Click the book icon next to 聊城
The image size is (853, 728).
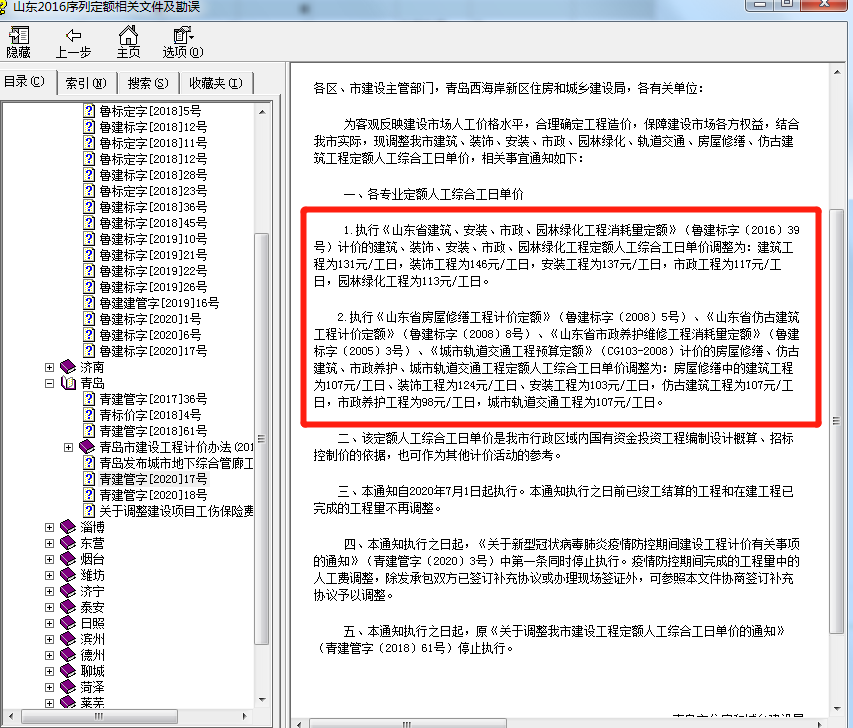click(x=68, y=671)
